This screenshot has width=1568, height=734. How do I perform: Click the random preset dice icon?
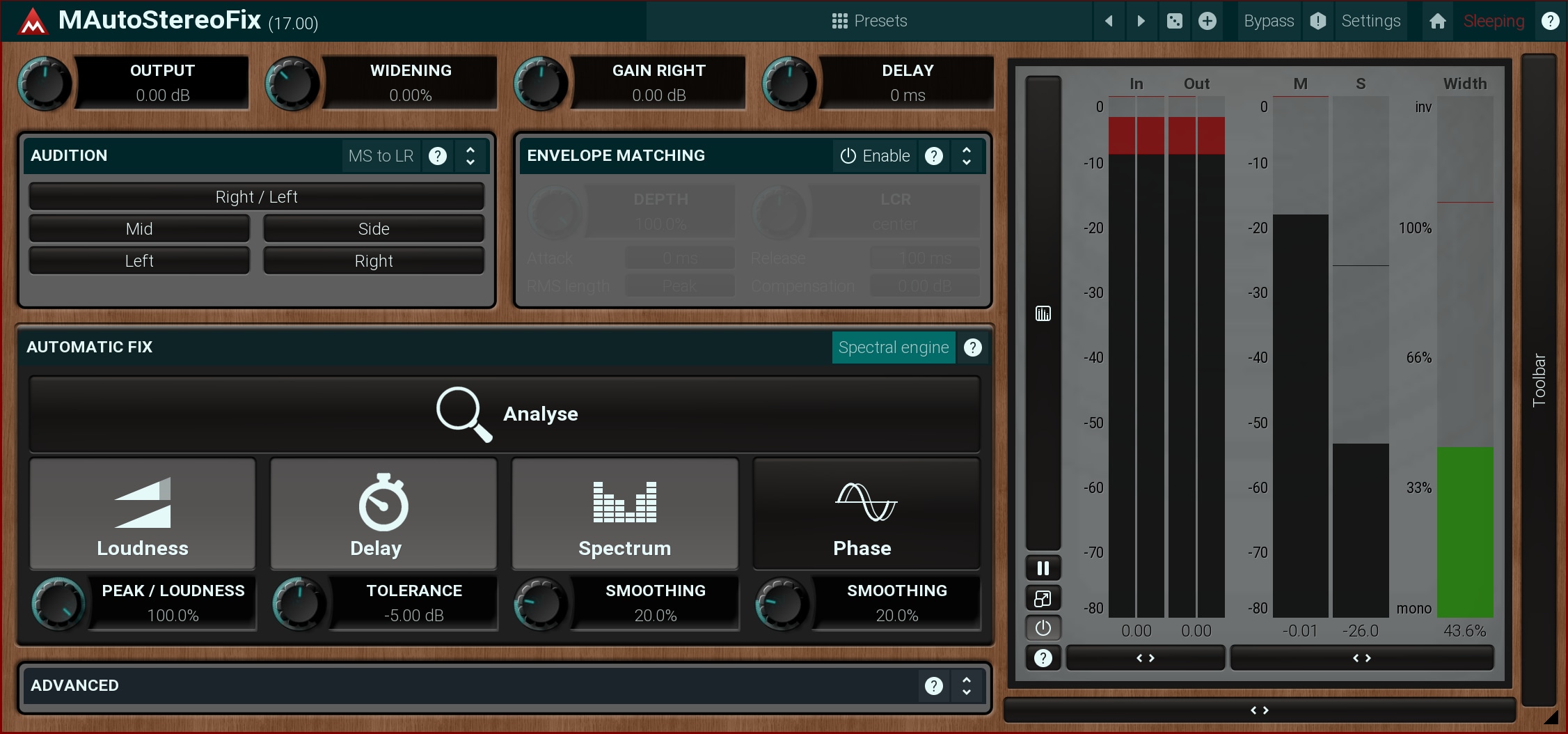[1175, 21]
